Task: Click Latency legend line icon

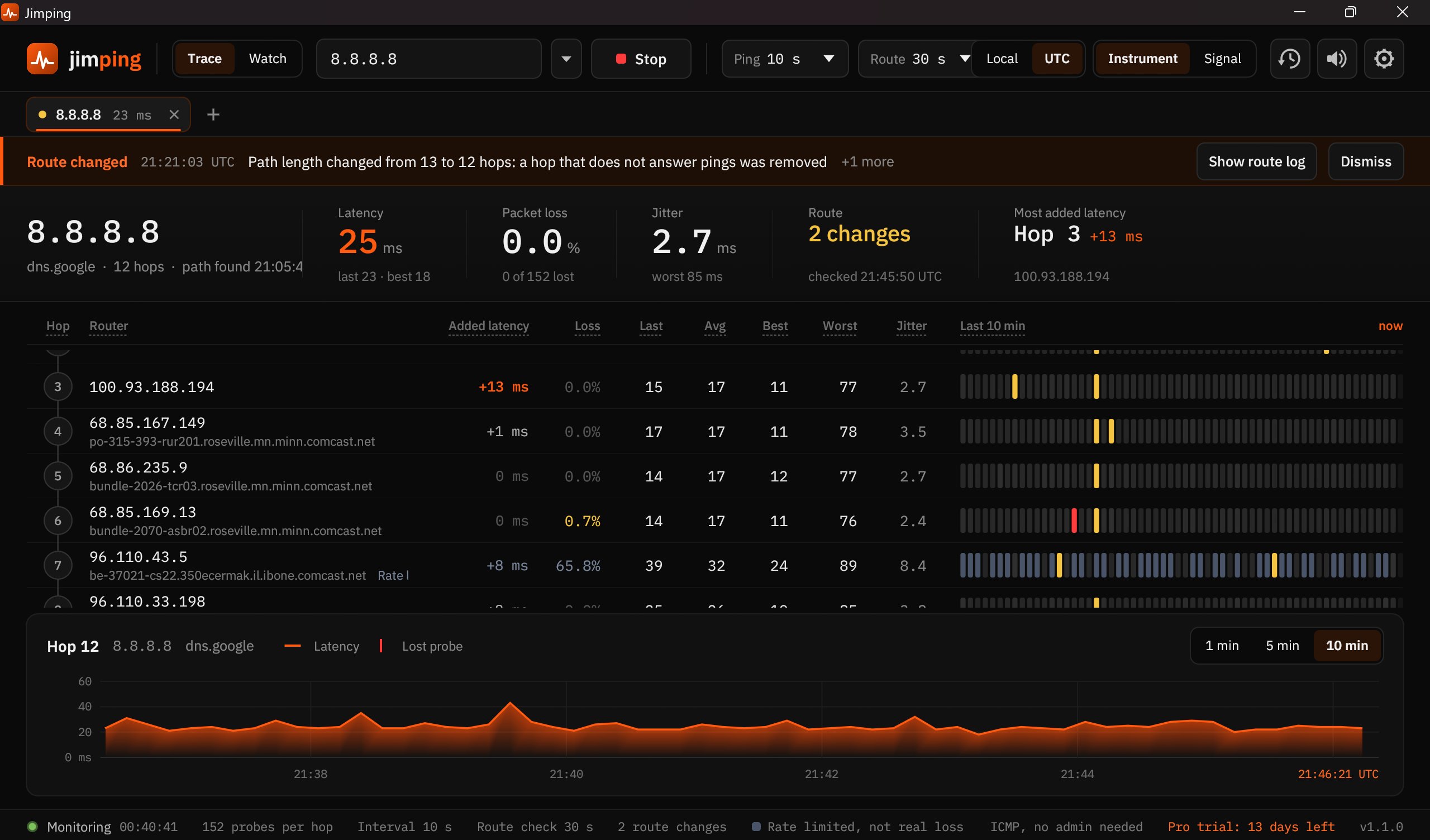Action: point(292,646)
